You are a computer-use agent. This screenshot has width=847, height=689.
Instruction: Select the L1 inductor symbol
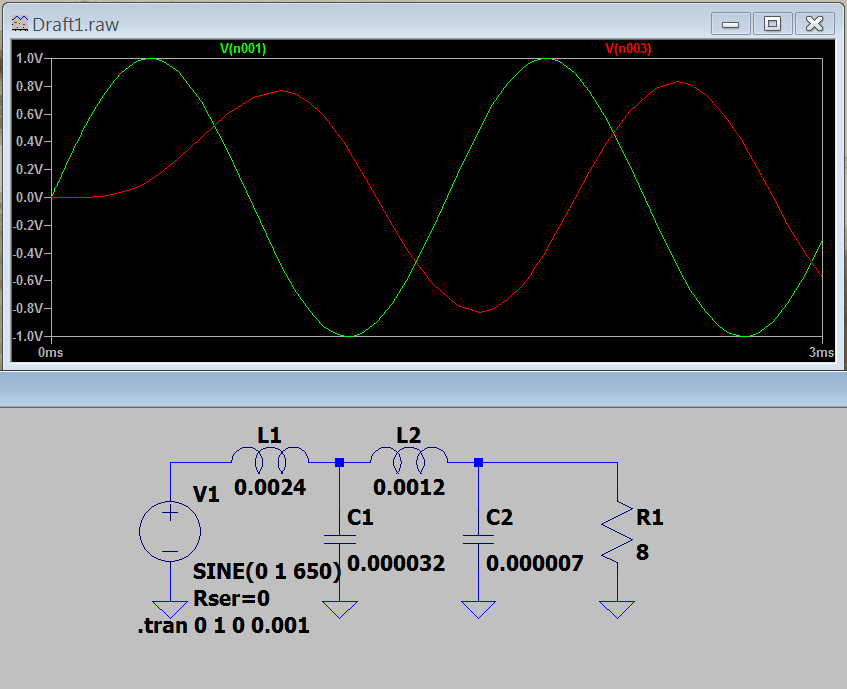[270, 460]
